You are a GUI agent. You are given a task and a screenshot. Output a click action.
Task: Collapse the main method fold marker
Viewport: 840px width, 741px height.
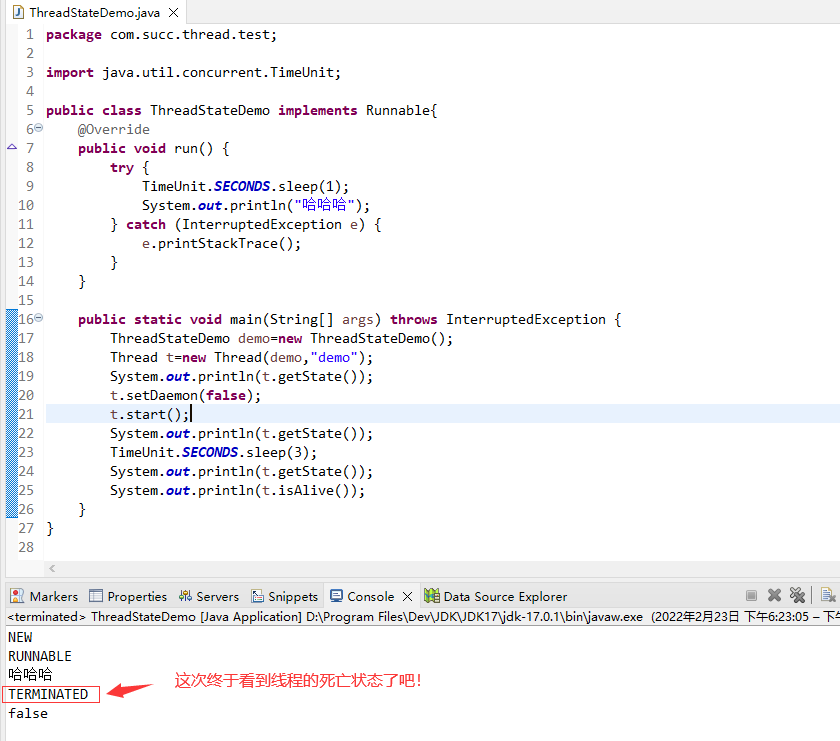[36, 318]
